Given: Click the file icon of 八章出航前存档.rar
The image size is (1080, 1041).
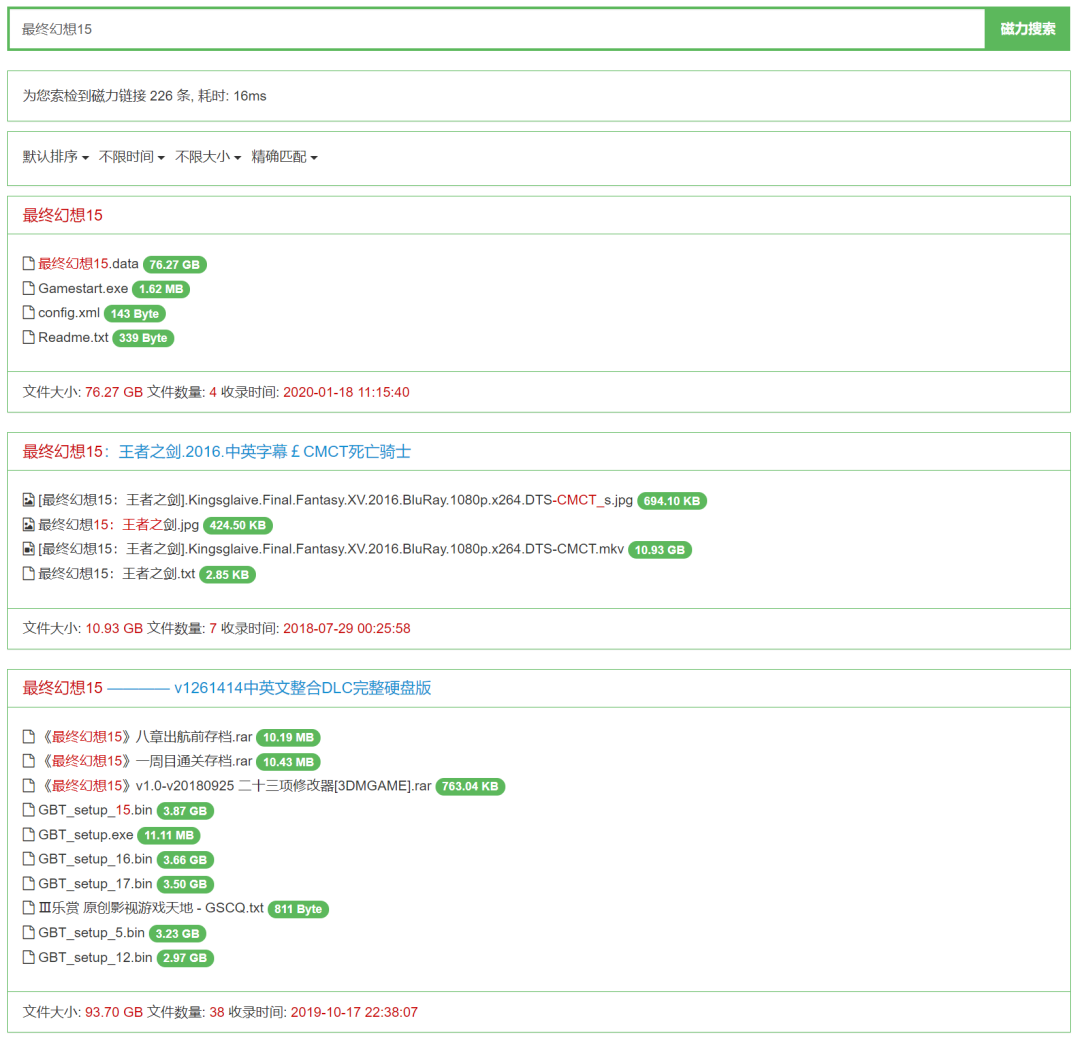Looking at the screenshot, I should click(28, 736).
